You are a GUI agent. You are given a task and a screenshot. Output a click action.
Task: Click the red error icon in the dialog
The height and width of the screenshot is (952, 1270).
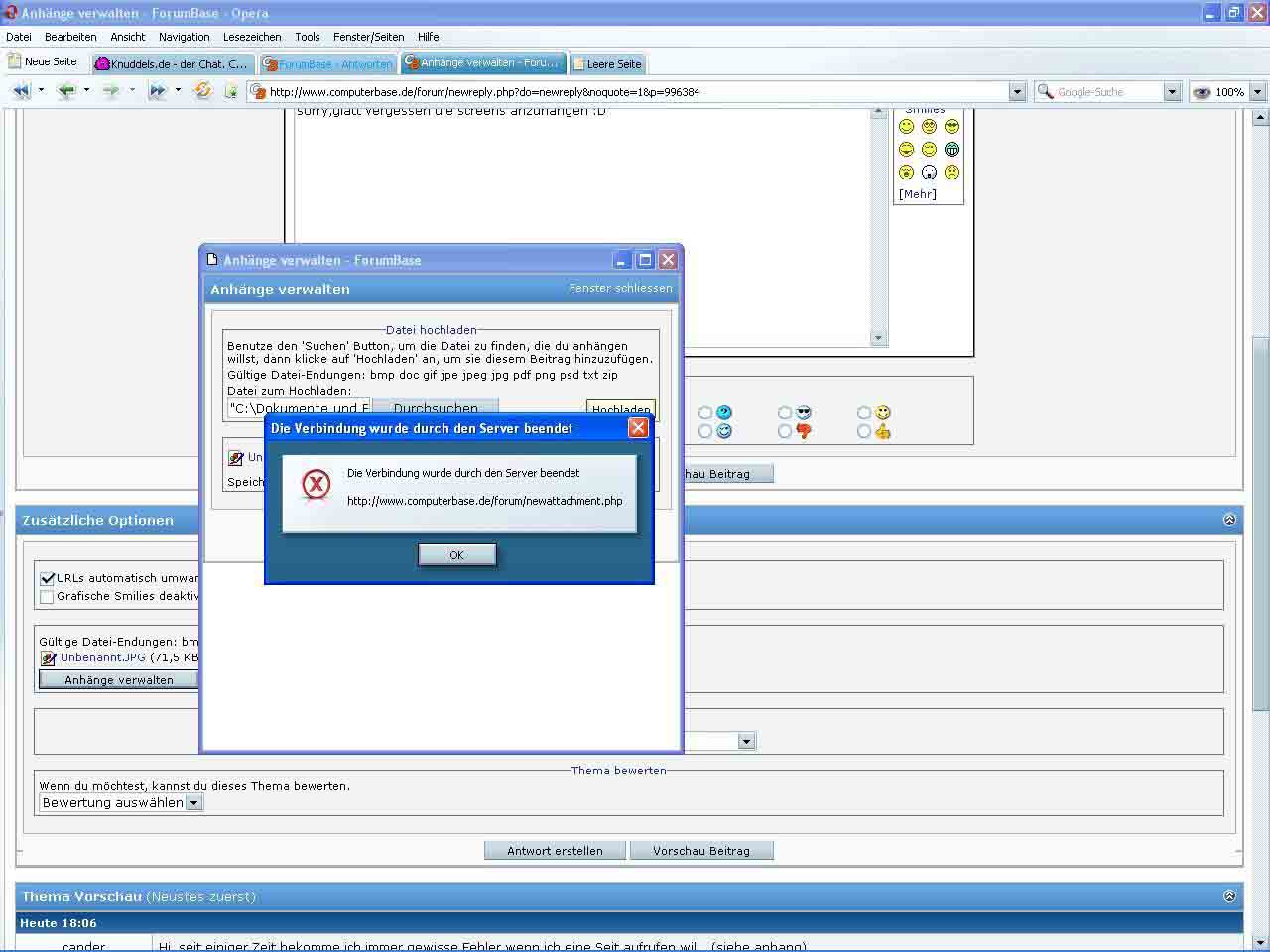(316, 485)
